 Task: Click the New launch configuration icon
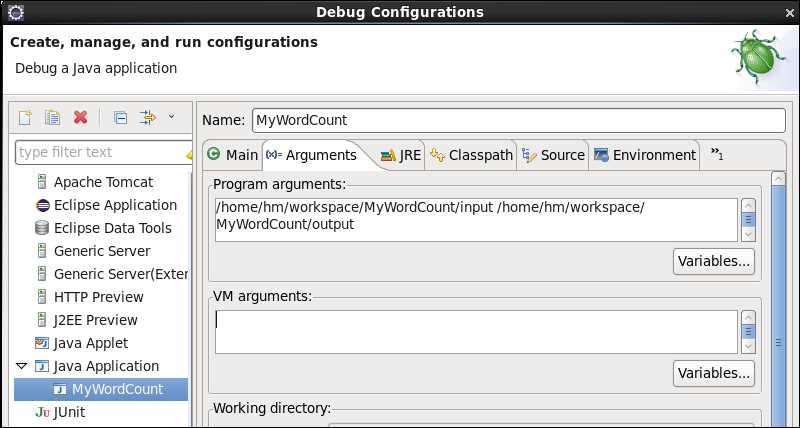click(x=26, y=117)
